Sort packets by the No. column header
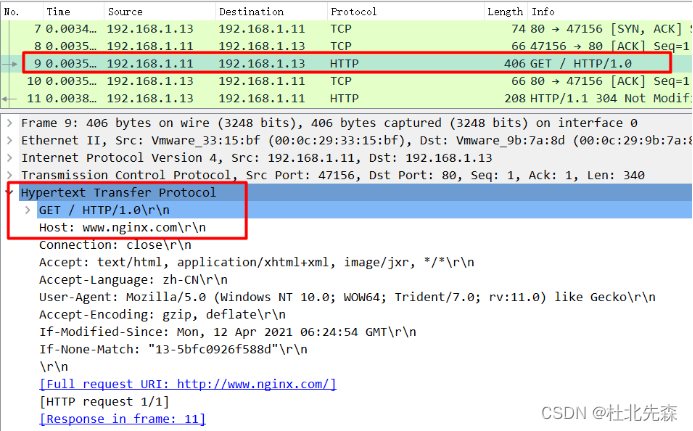This screenshot has width=693, height=431. [x=21, y=11]
